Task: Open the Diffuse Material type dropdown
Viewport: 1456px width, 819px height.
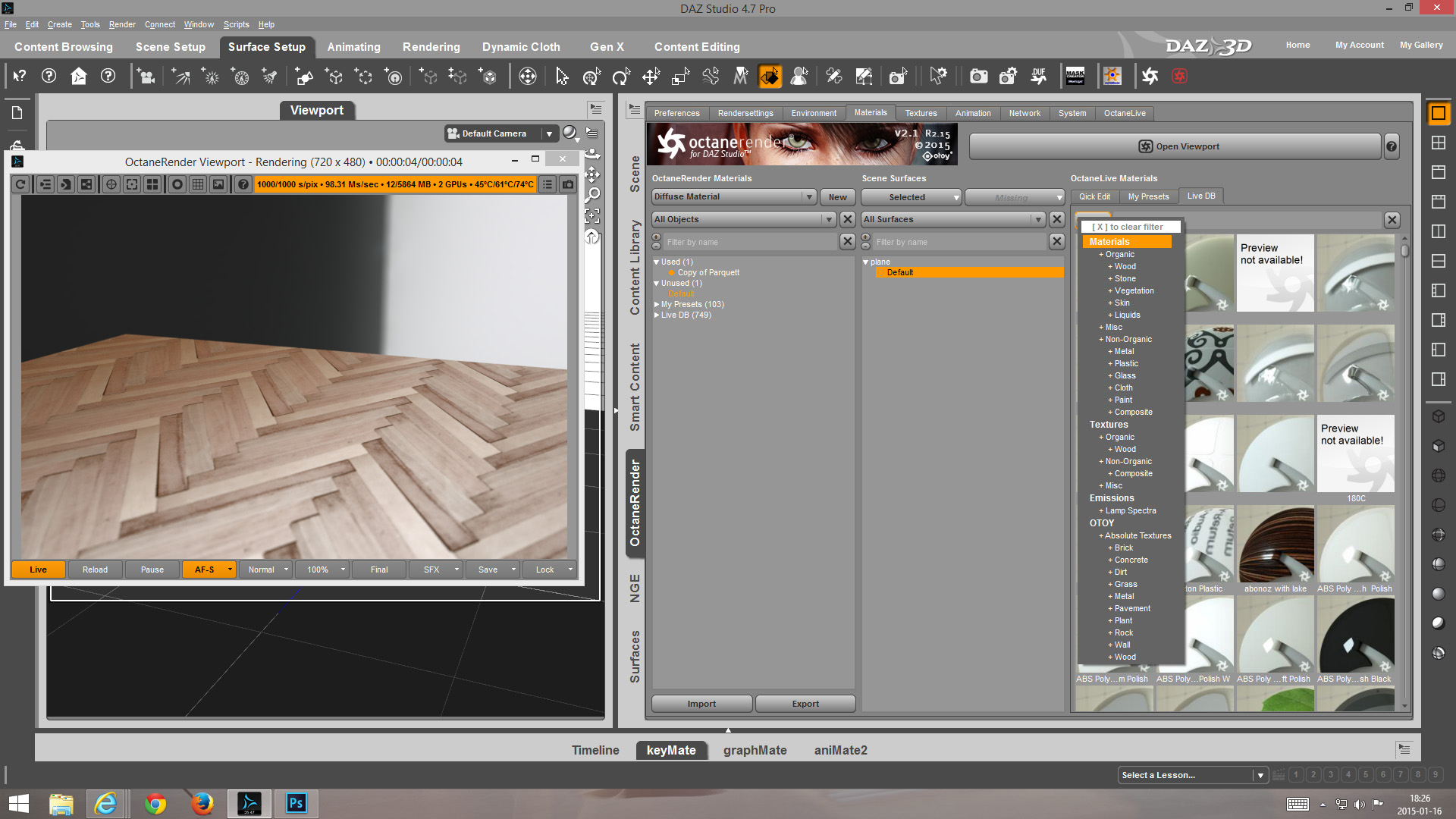Action: tap(733, 196)
